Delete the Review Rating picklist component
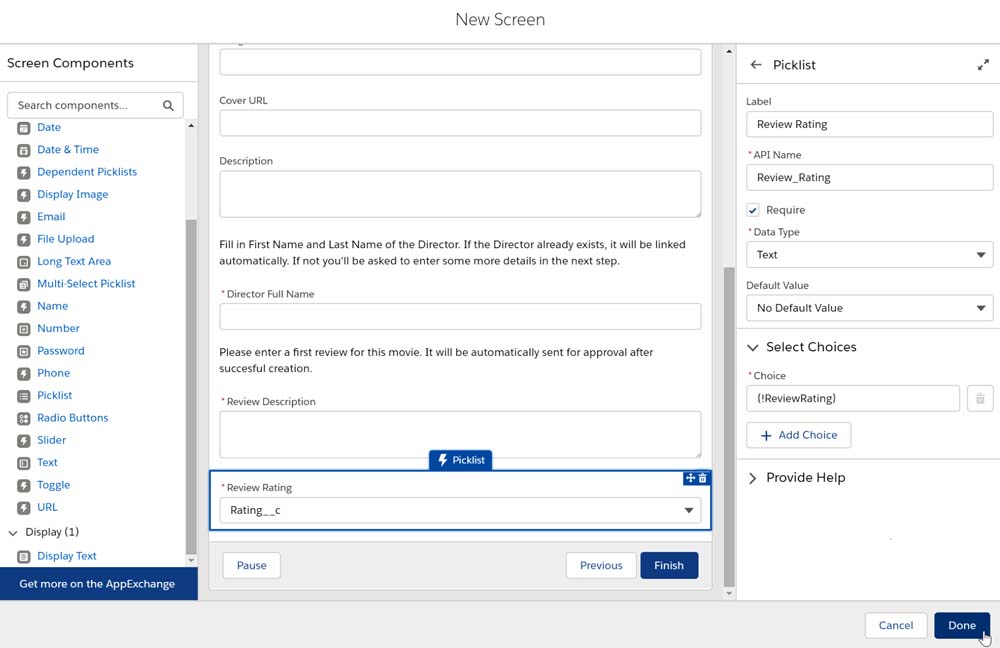 point(703,478)
